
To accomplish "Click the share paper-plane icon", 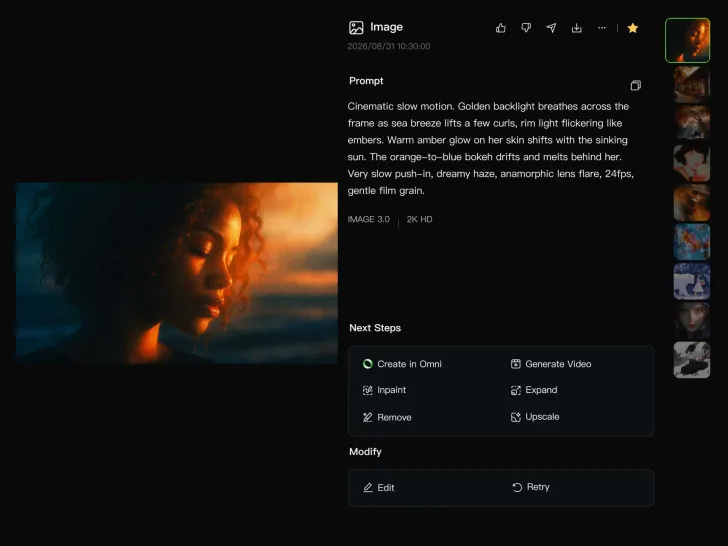I will 551,28.
